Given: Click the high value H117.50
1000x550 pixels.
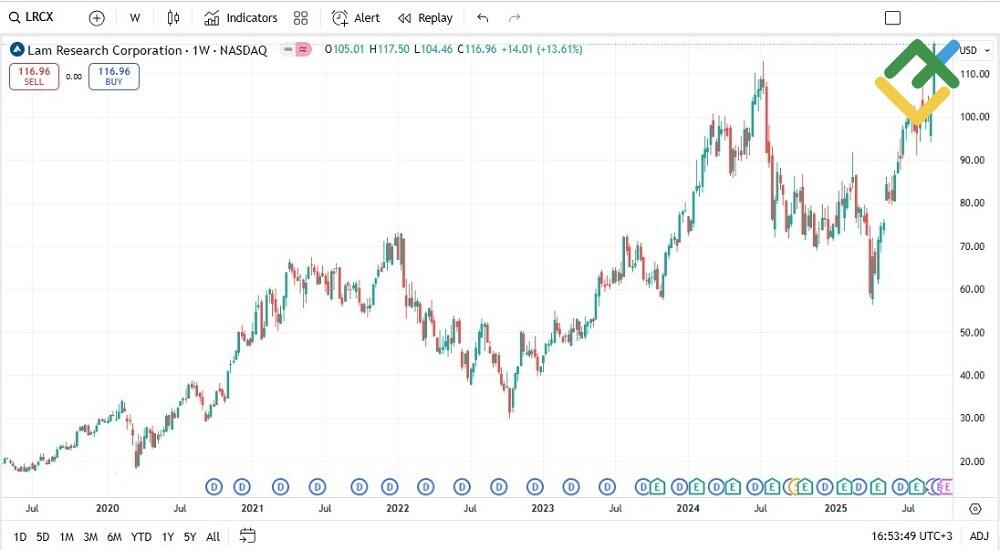Looking at the screenshot, I should coord(390,49).
